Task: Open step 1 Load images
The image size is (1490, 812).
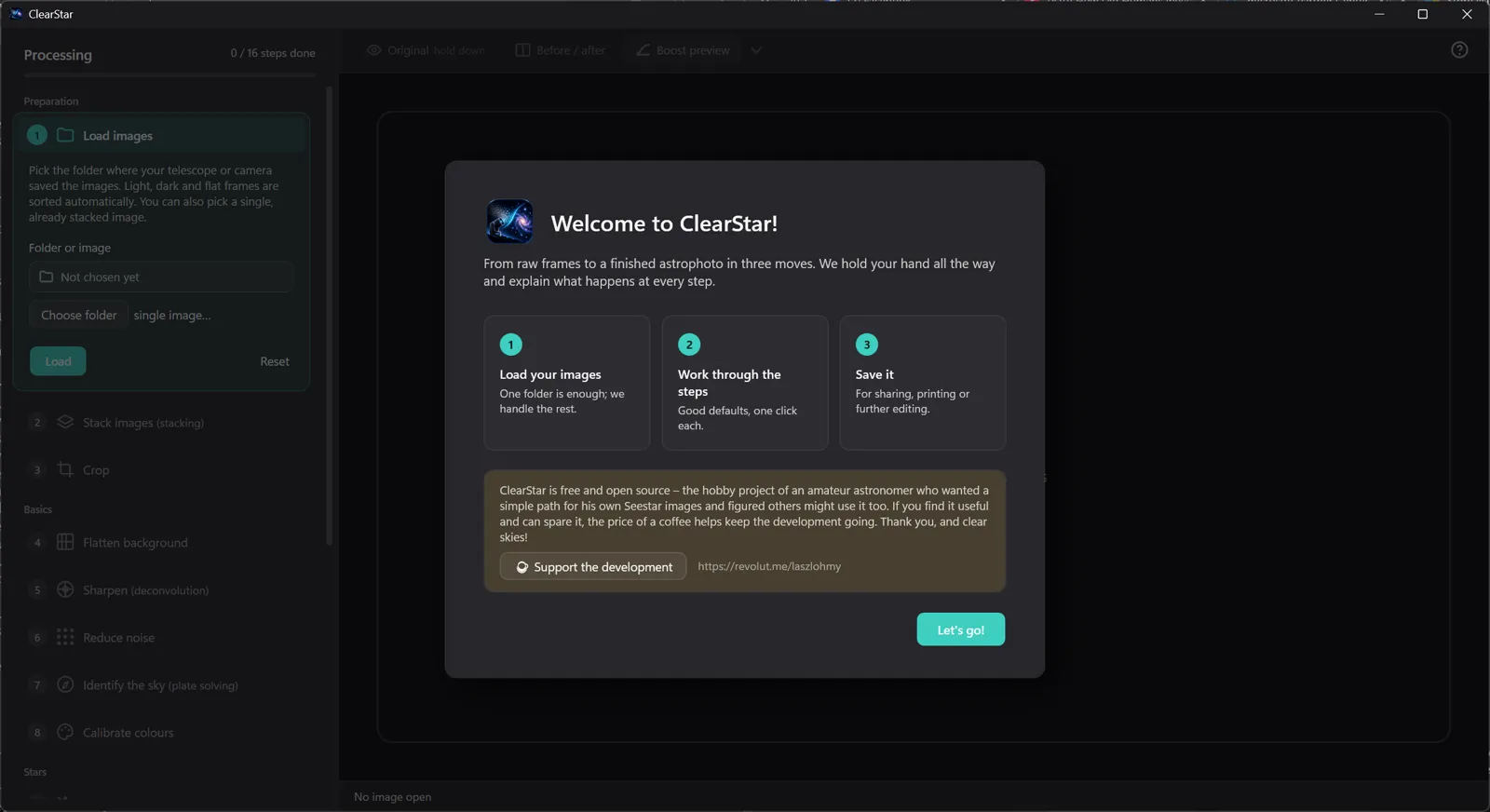Action: coord(162,135)
